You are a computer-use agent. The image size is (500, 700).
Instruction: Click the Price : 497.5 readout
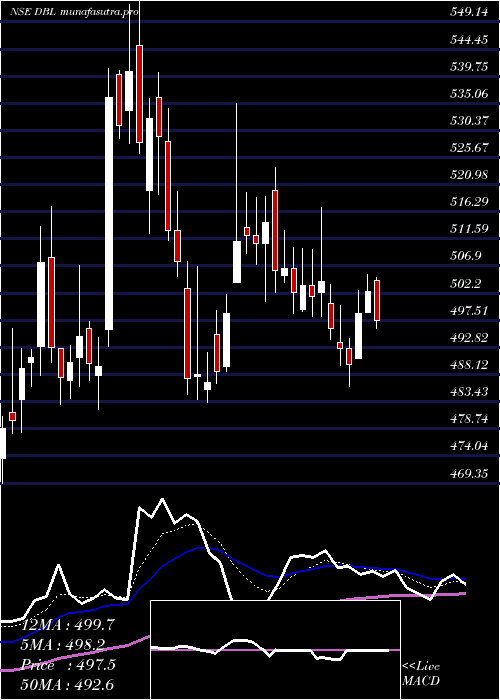68,665
